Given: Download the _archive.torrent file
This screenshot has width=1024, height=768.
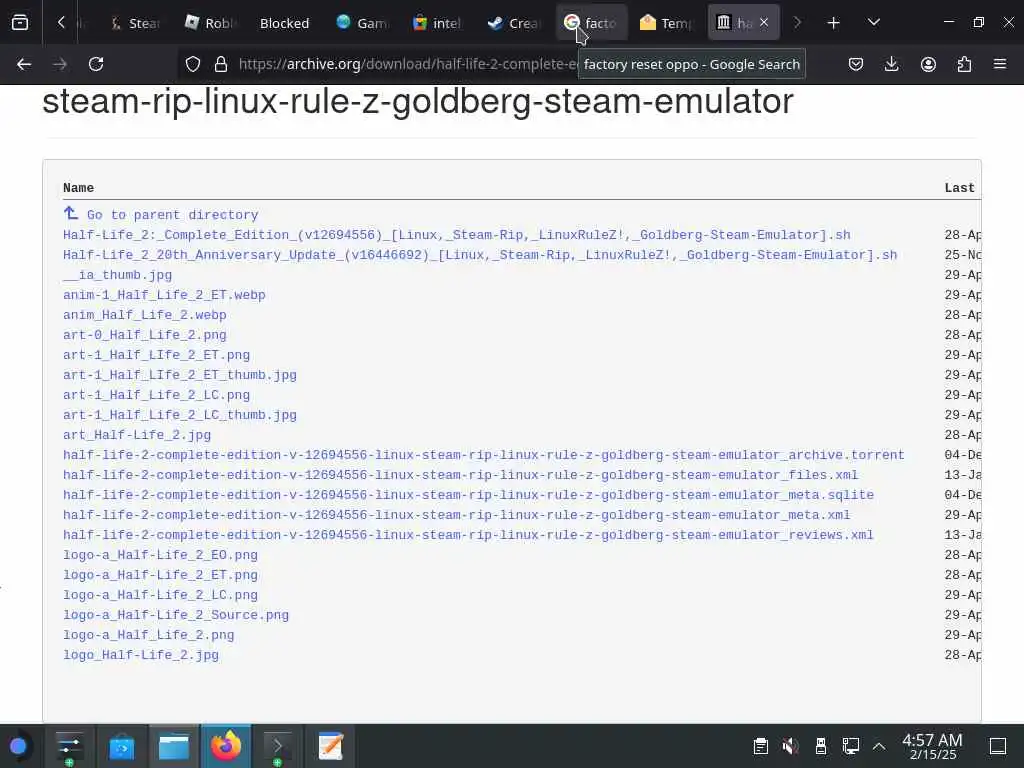Looking at the screenshot, I should click(484, 455).
